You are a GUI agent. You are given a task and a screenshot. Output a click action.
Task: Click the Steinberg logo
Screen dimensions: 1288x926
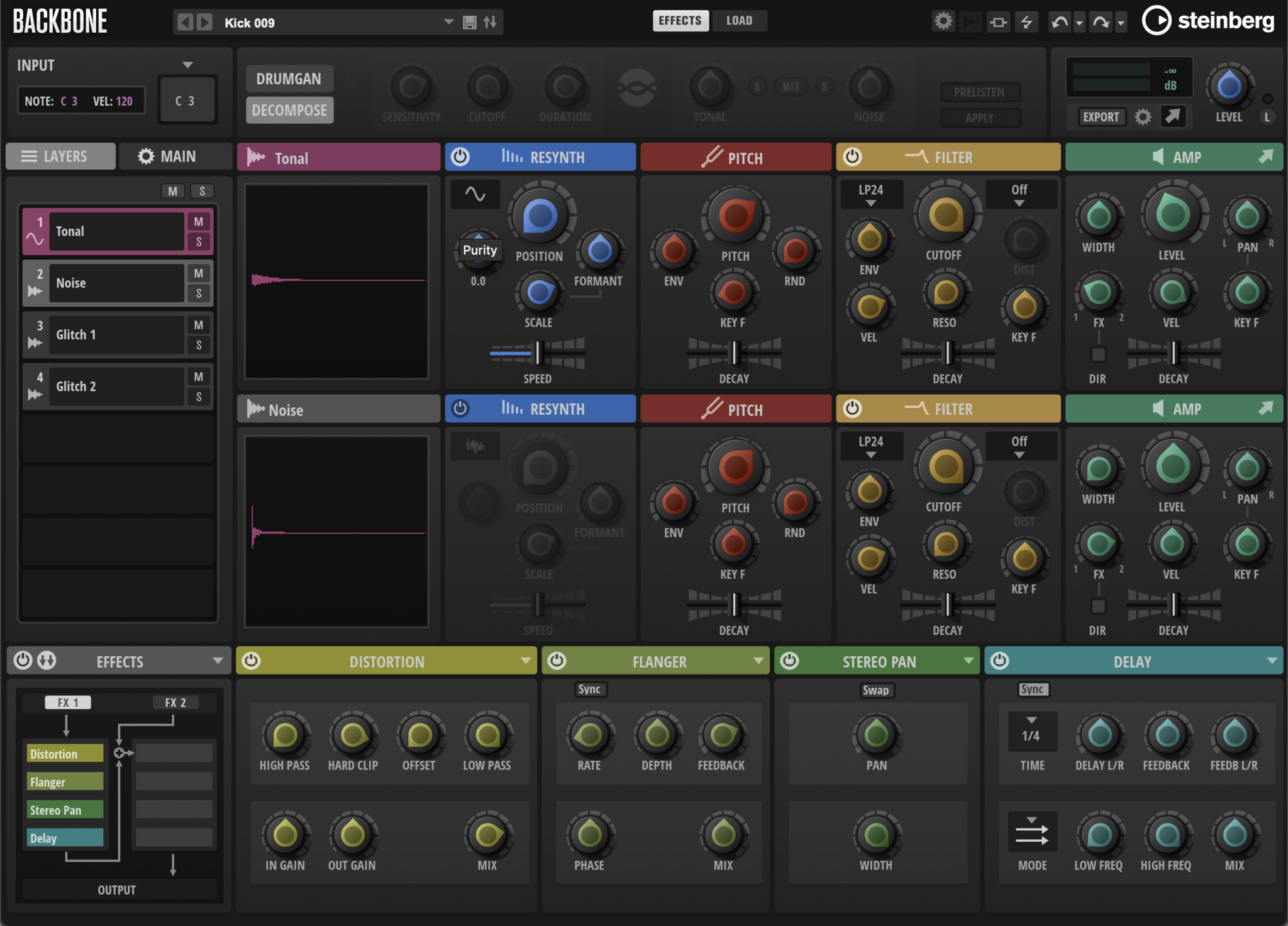[1207, 20]
